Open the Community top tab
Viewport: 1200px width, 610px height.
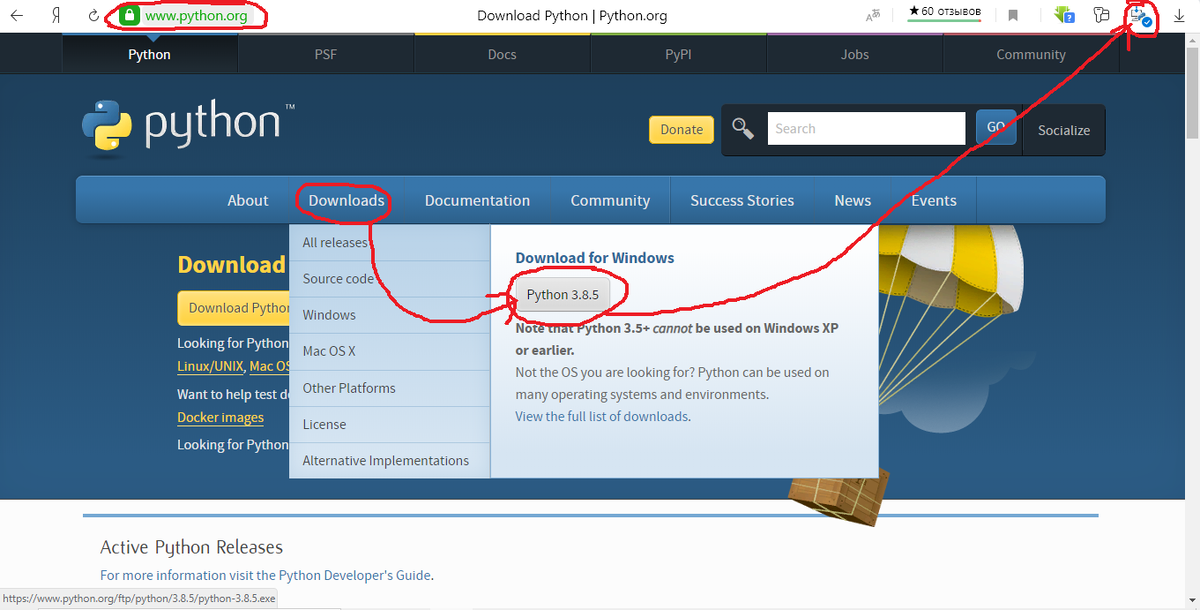pyautogui.click(x=1031, y=54)
